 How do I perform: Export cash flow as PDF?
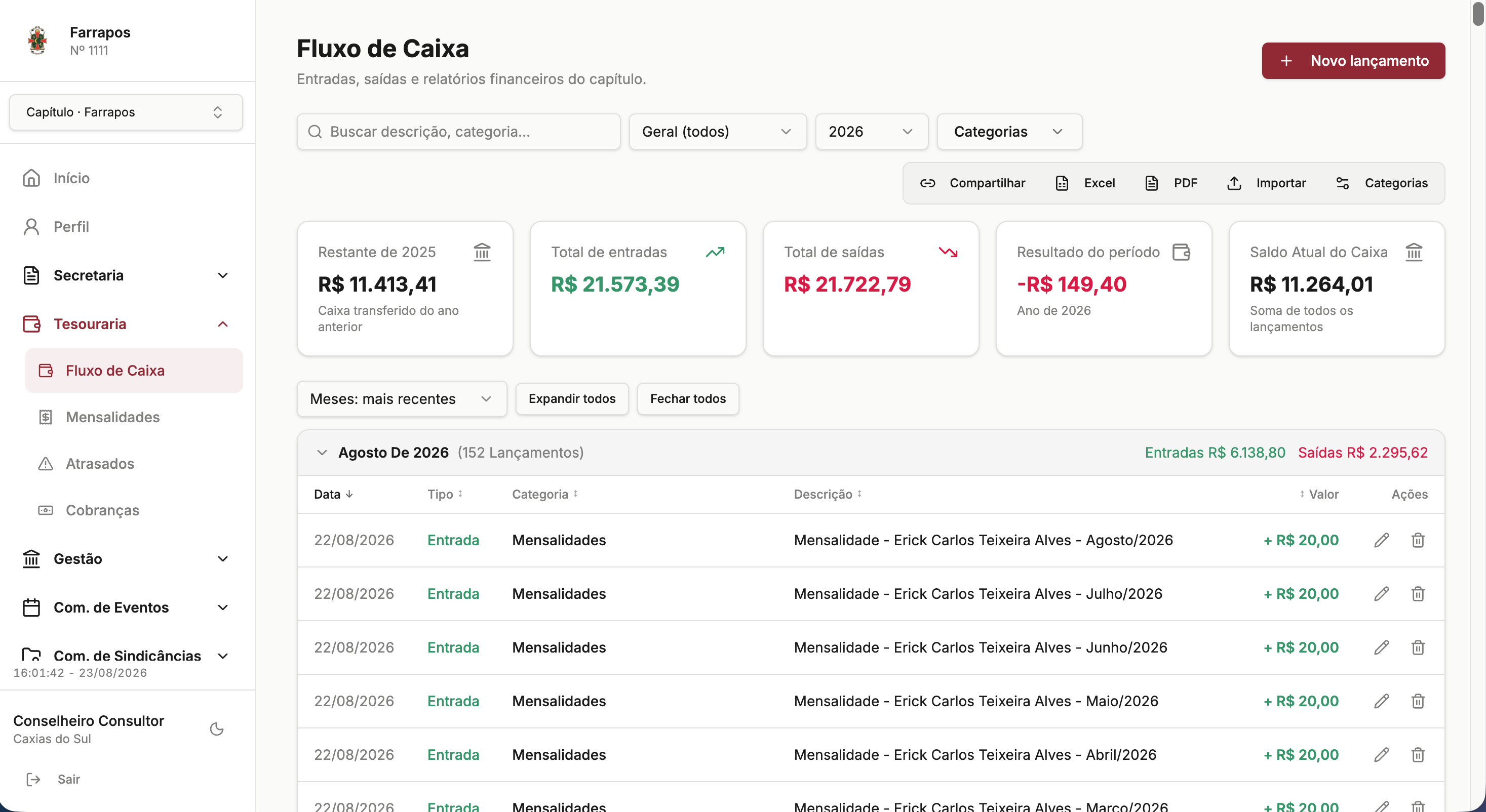(1171, 183)
